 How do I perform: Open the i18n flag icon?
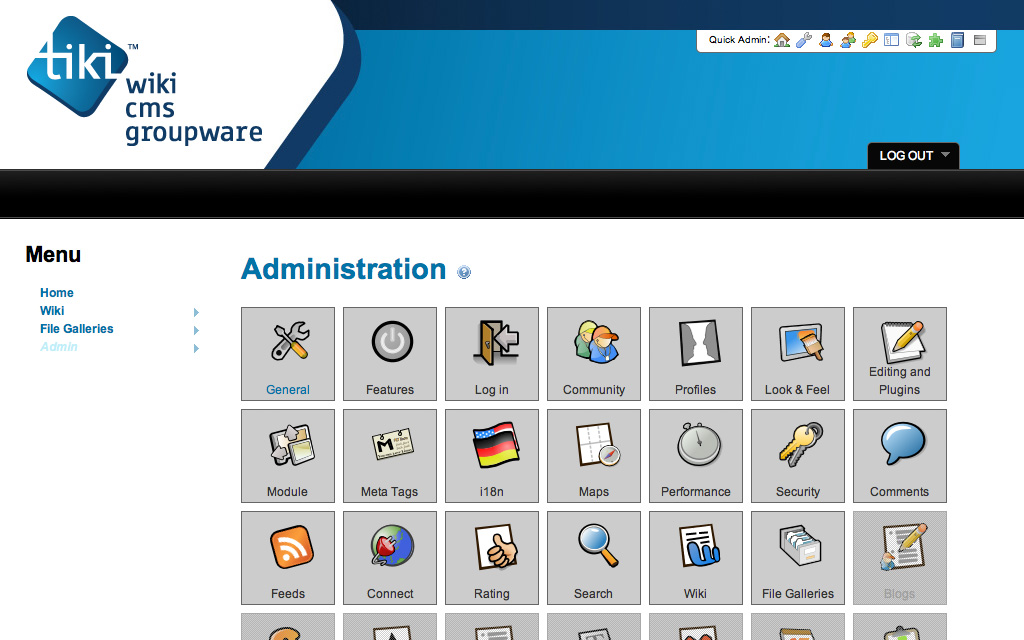pyautogui.click(x=492, y=456)
